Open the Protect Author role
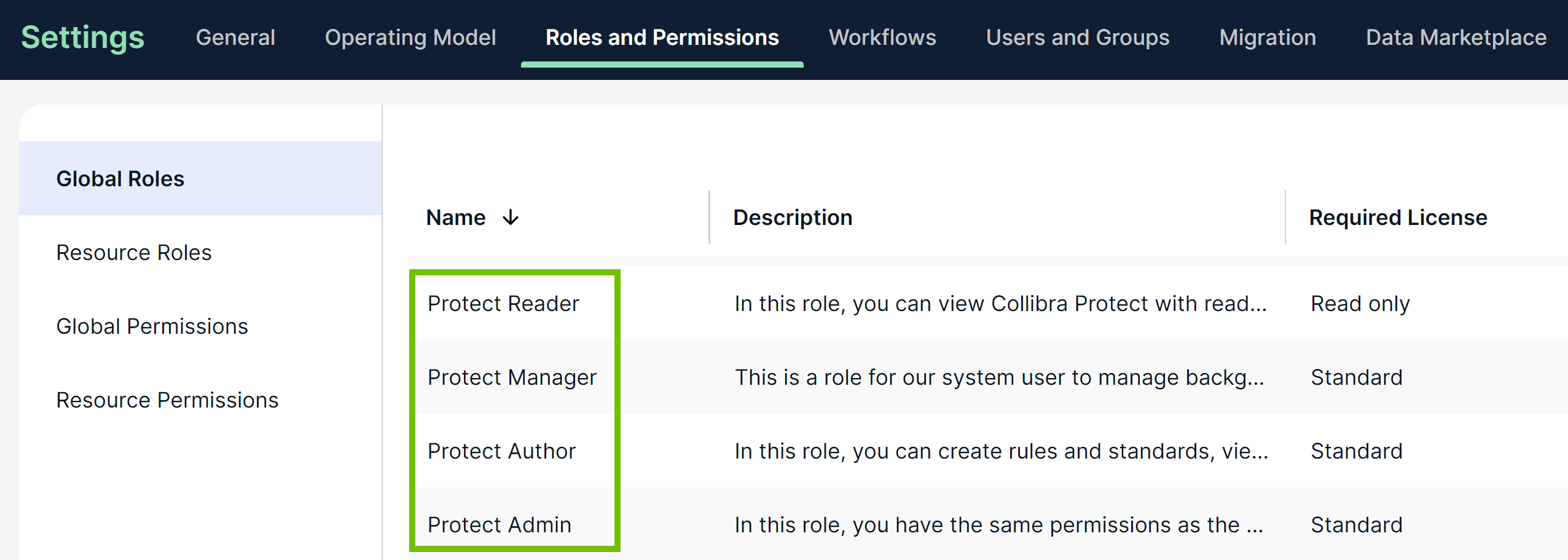This screenshot has height=560, width=1568. coord(501,451)
